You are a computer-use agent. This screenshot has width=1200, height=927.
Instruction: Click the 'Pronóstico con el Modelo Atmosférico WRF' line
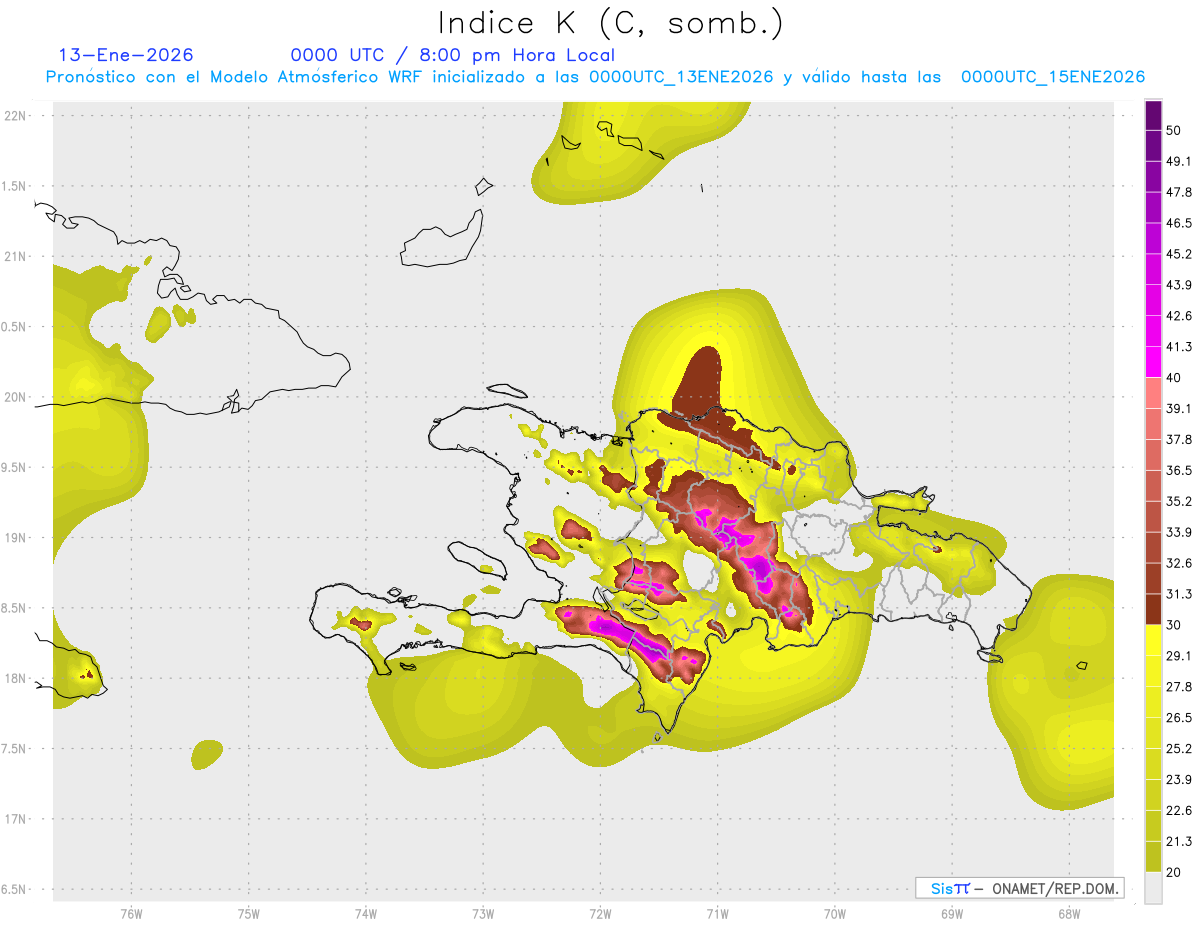pyautogui.click(x=596, y=77)
